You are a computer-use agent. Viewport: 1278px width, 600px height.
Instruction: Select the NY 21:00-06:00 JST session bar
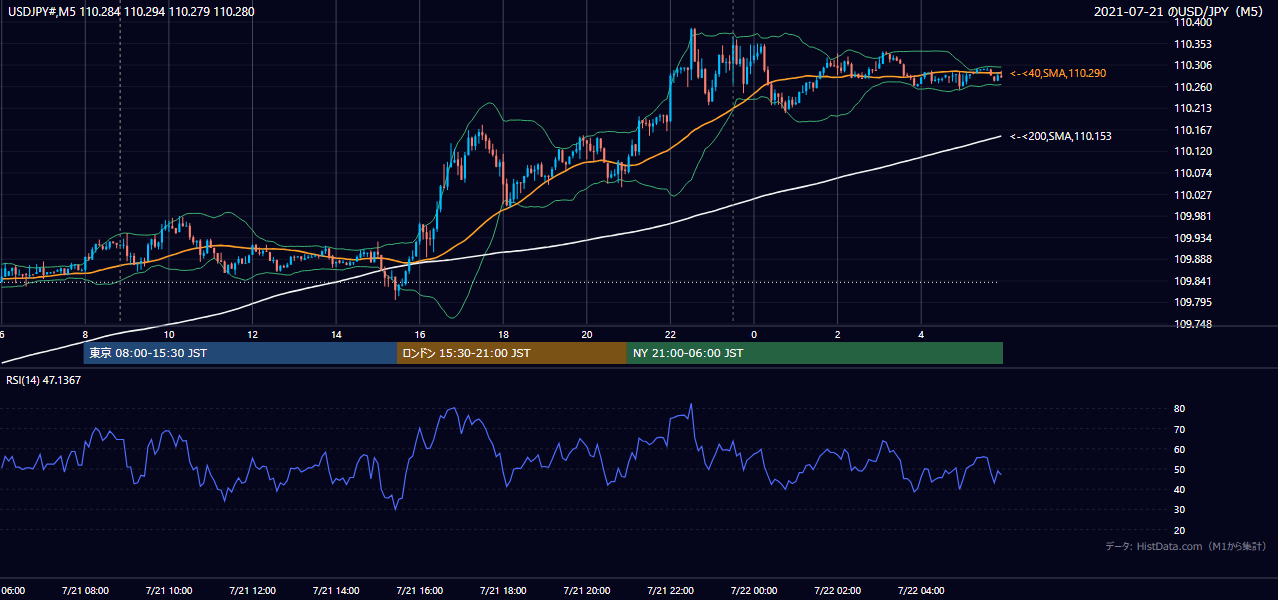pos(815,353)
